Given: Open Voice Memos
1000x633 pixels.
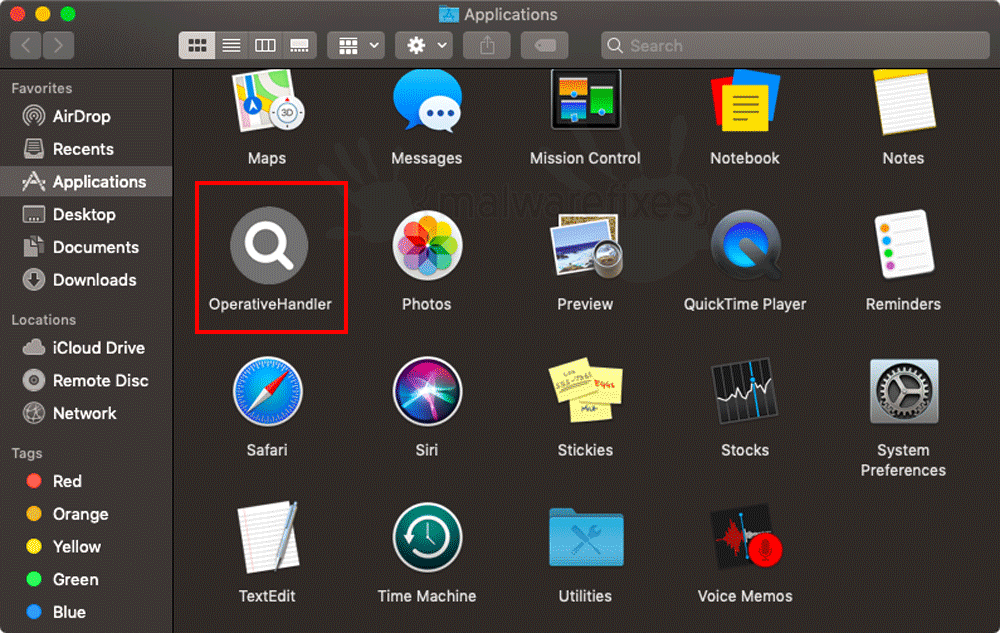Looking at the screenshot, I should point(746,537).
